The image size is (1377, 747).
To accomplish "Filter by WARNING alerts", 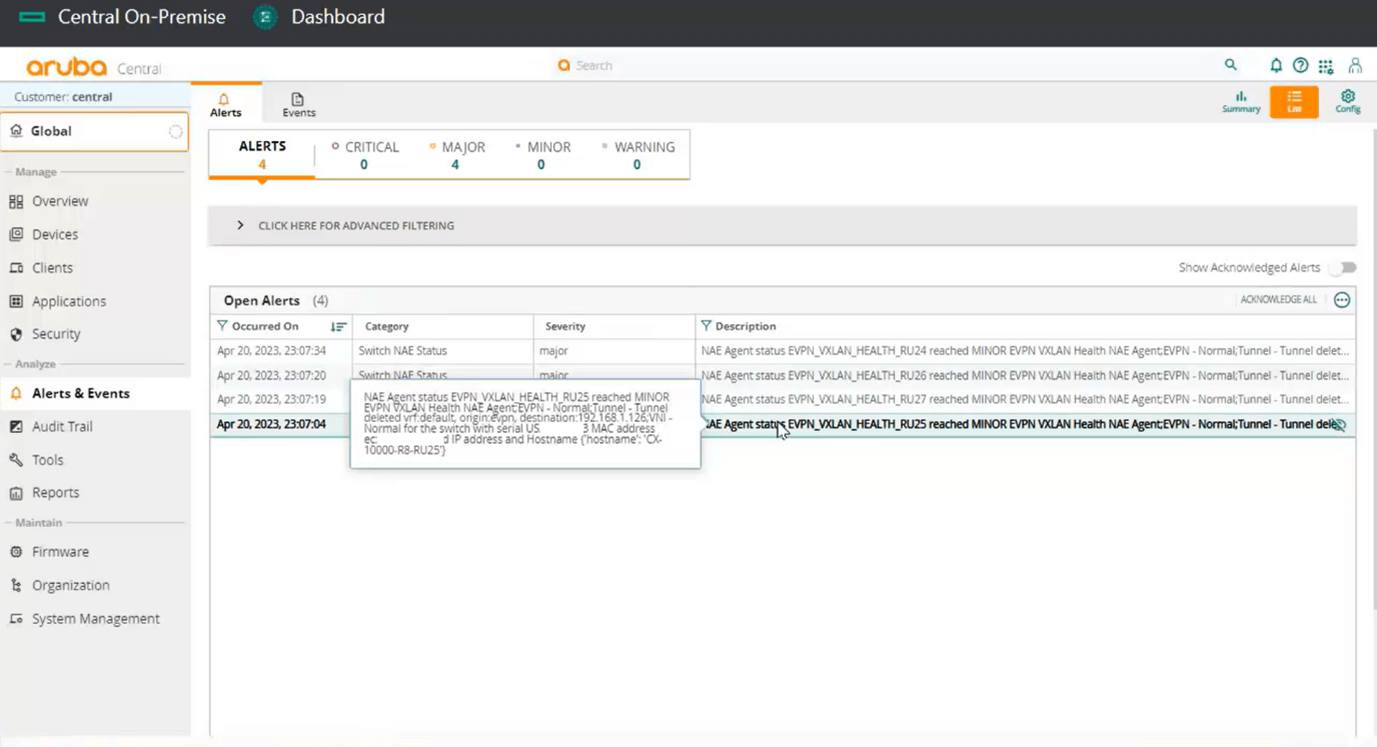I will (x=637, y=155).
